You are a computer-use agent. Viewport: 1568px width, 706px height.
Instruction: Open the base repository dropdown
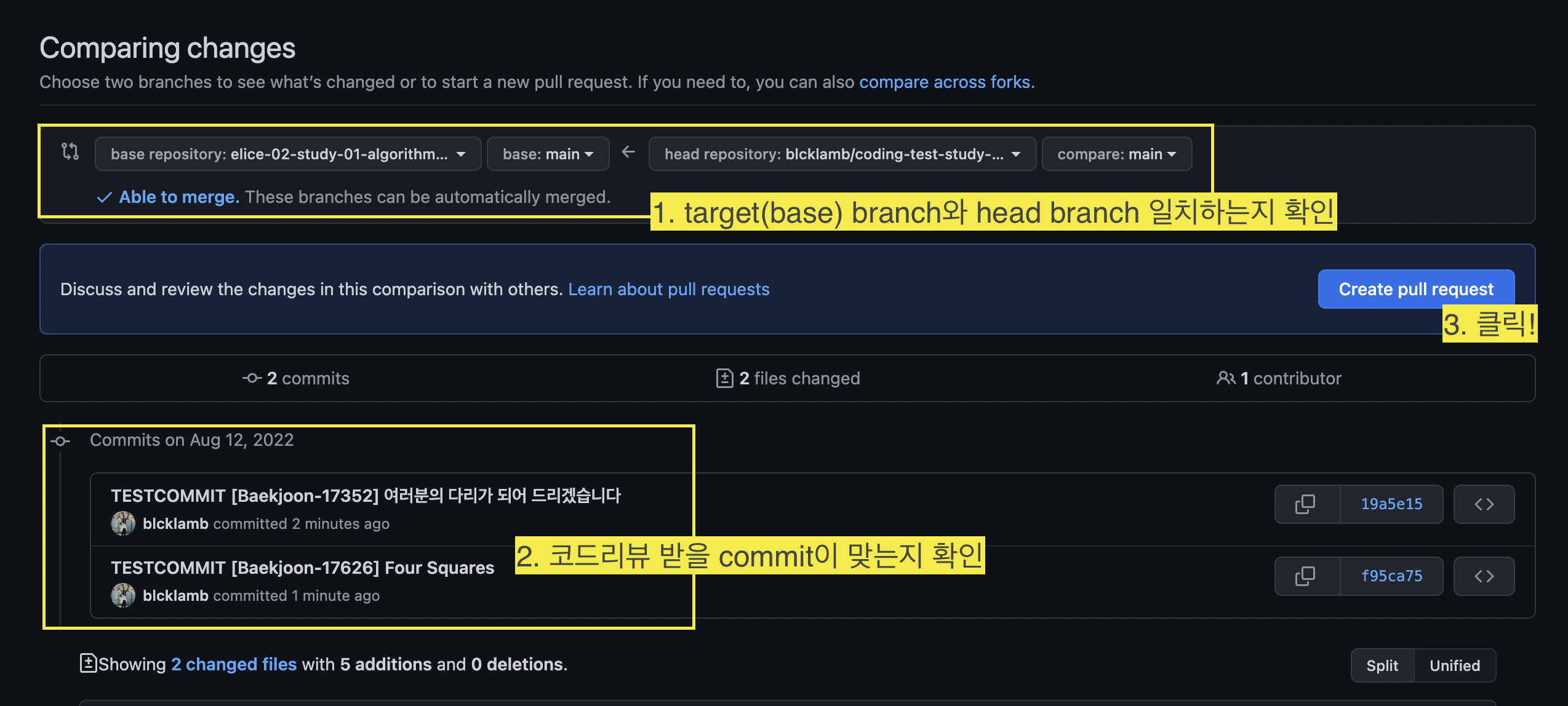[288, 154]
